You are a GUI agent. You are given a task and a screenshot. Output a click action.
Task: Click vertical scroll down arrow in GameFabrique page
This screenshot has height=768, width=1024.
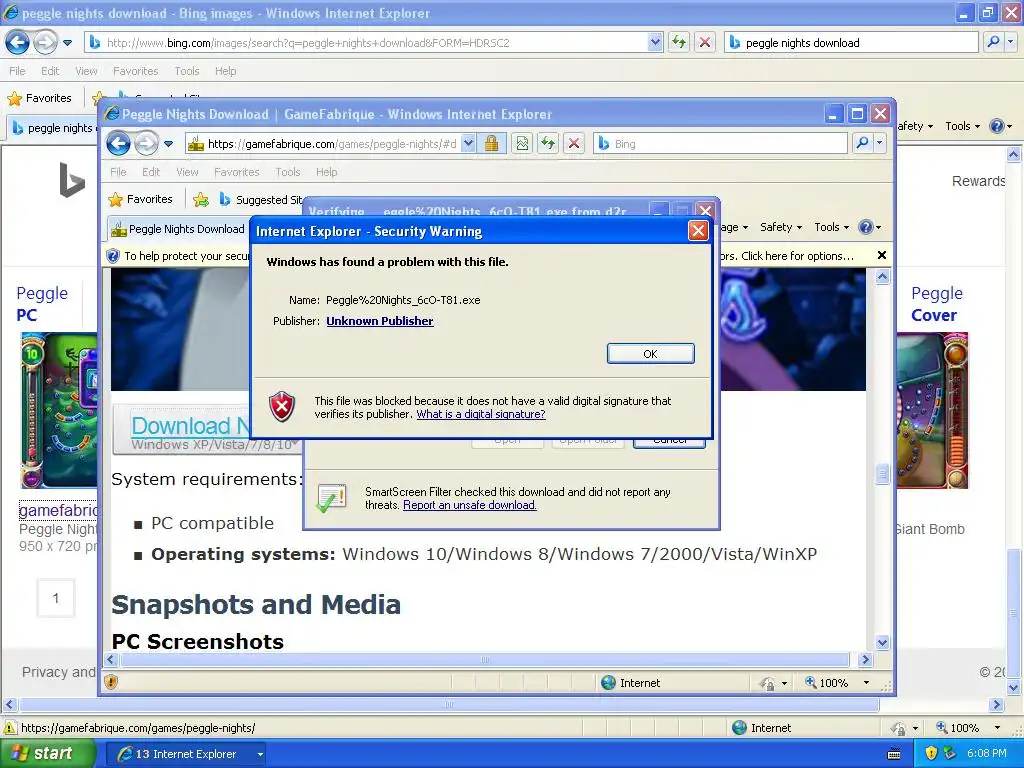[882, 643]
